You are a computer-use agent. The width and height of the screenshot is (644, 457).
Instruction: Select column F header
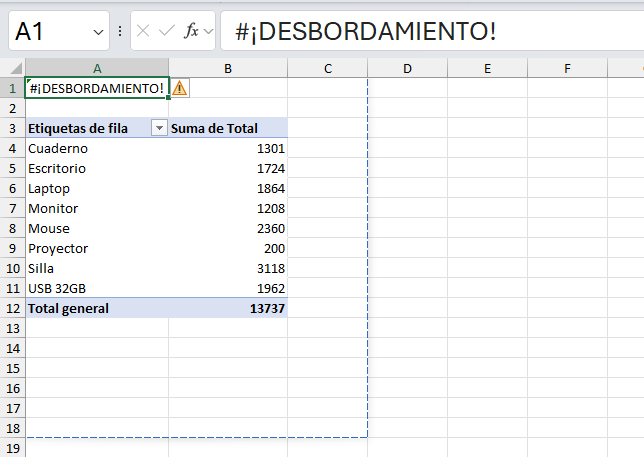tap(567, 68)
